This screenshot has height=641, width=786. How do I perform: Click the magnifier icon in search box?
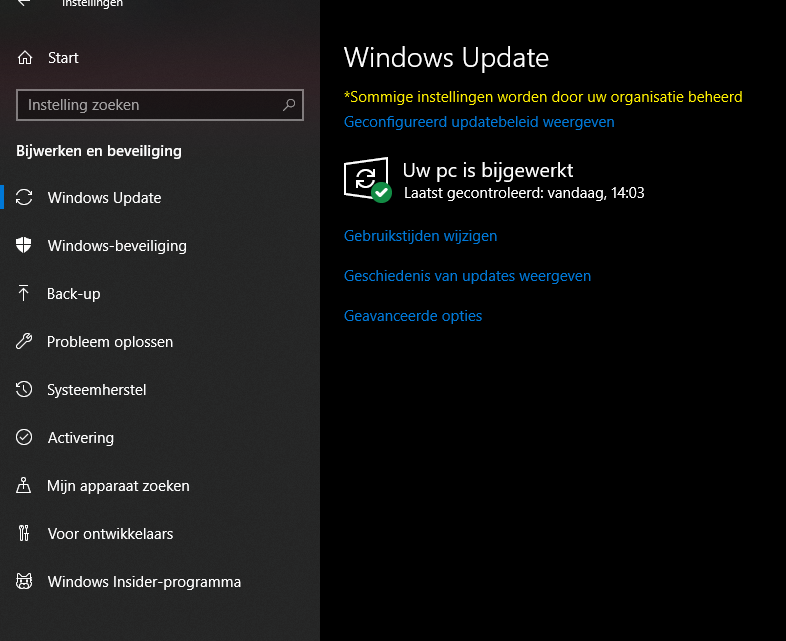tap(289, 105)
